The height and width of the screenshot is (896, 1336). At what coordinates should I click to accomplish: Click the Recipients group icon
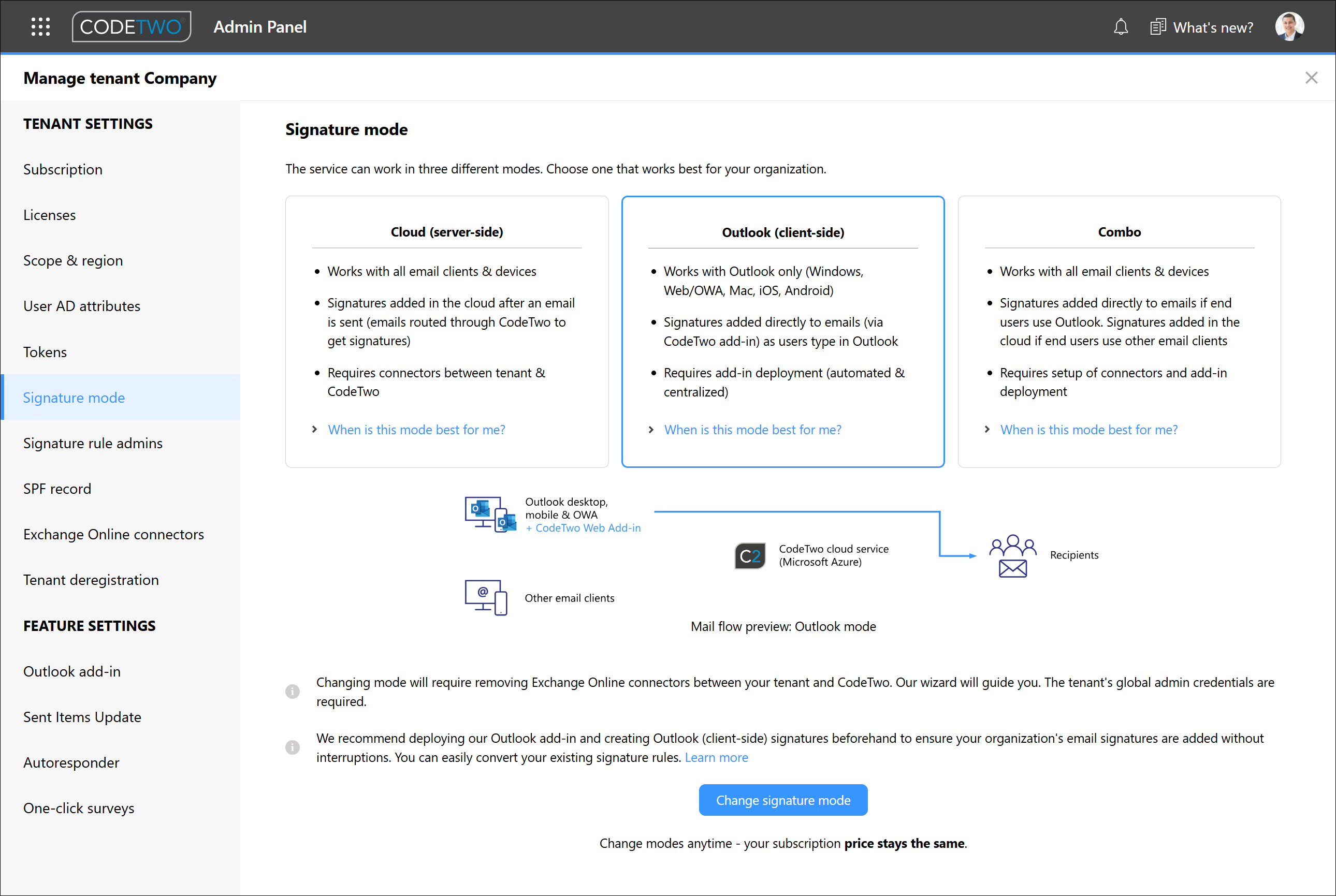pyautogui.click(x=1012, y=555)
